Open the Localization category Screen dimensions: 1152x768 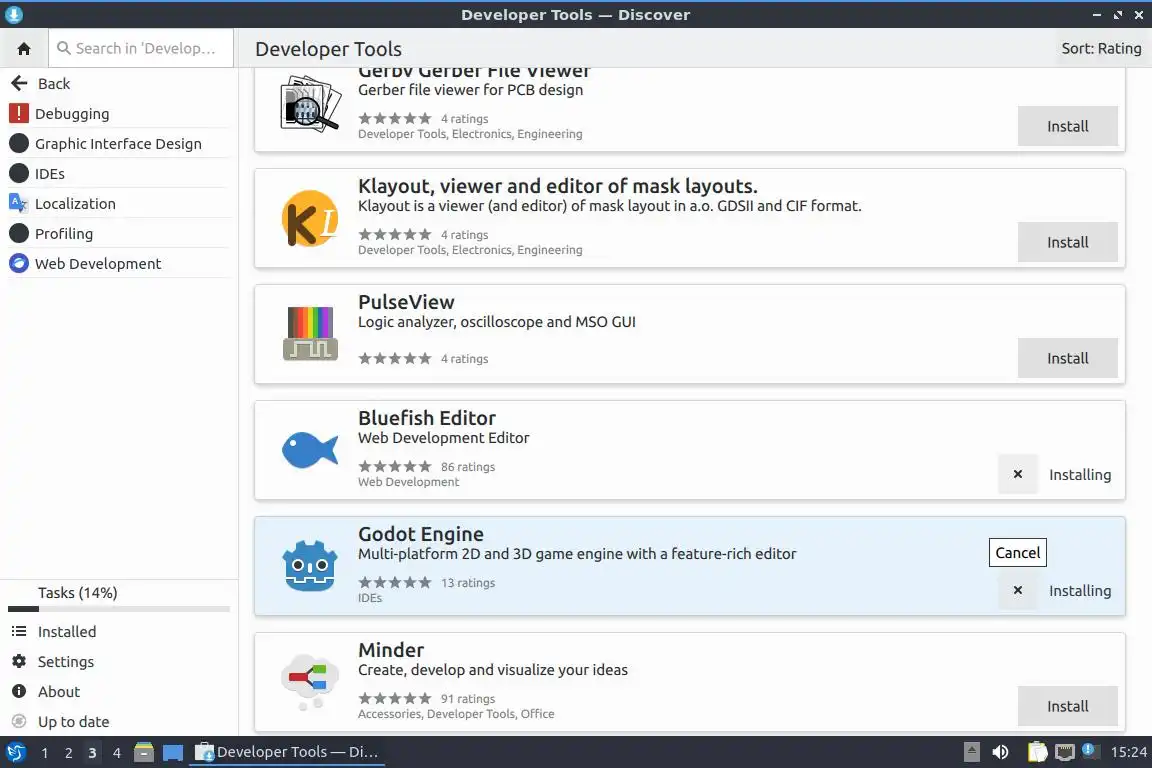tap(119, 204)
